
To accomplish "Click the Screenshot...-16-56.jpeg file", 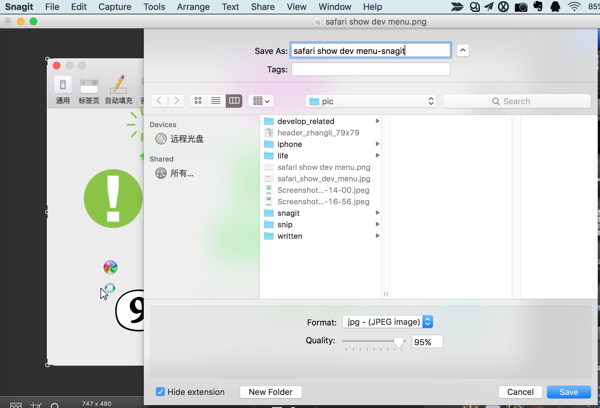I will (x=321, y=201).
